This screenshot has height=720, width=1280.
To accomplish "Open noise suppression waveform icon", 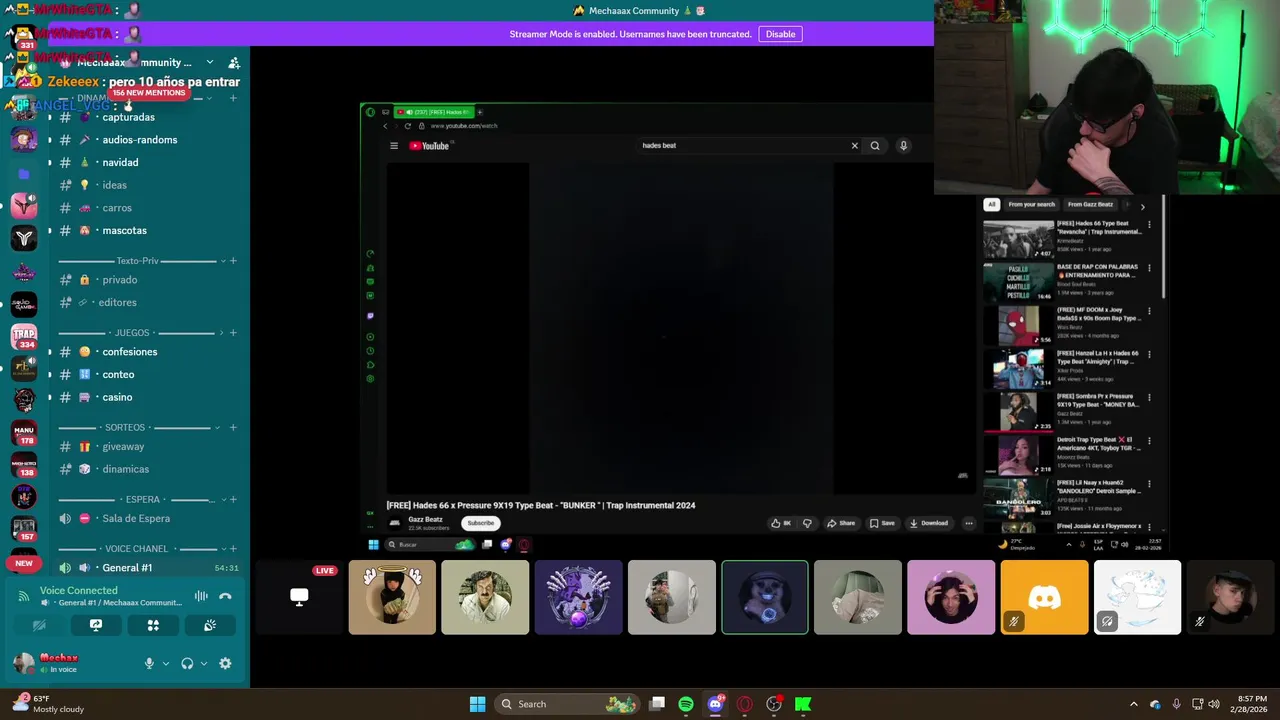I will tap(201, 596).
